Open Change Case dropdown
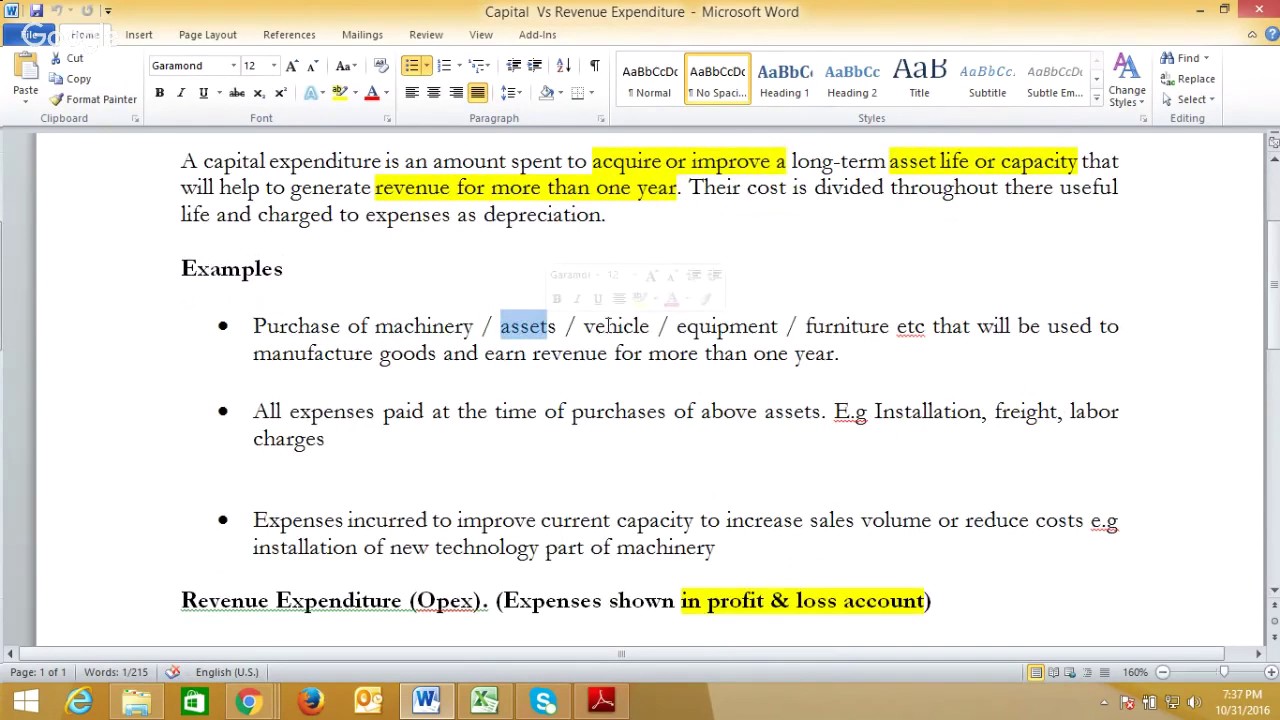Screen dimensions: 1280x720 click(x=345, y=66)
